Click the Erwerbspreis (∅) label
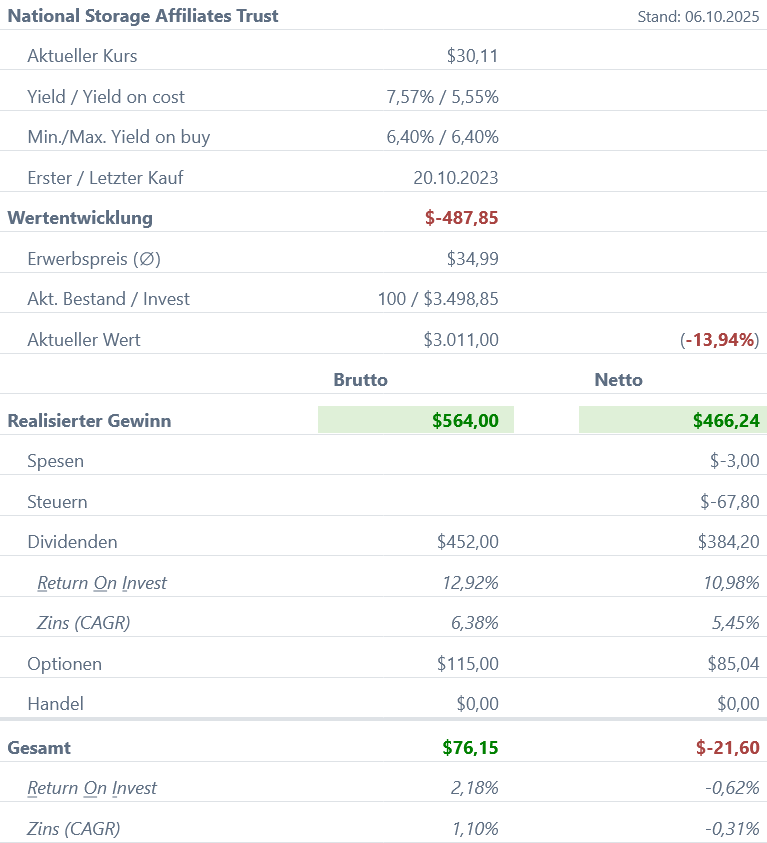 94,259
